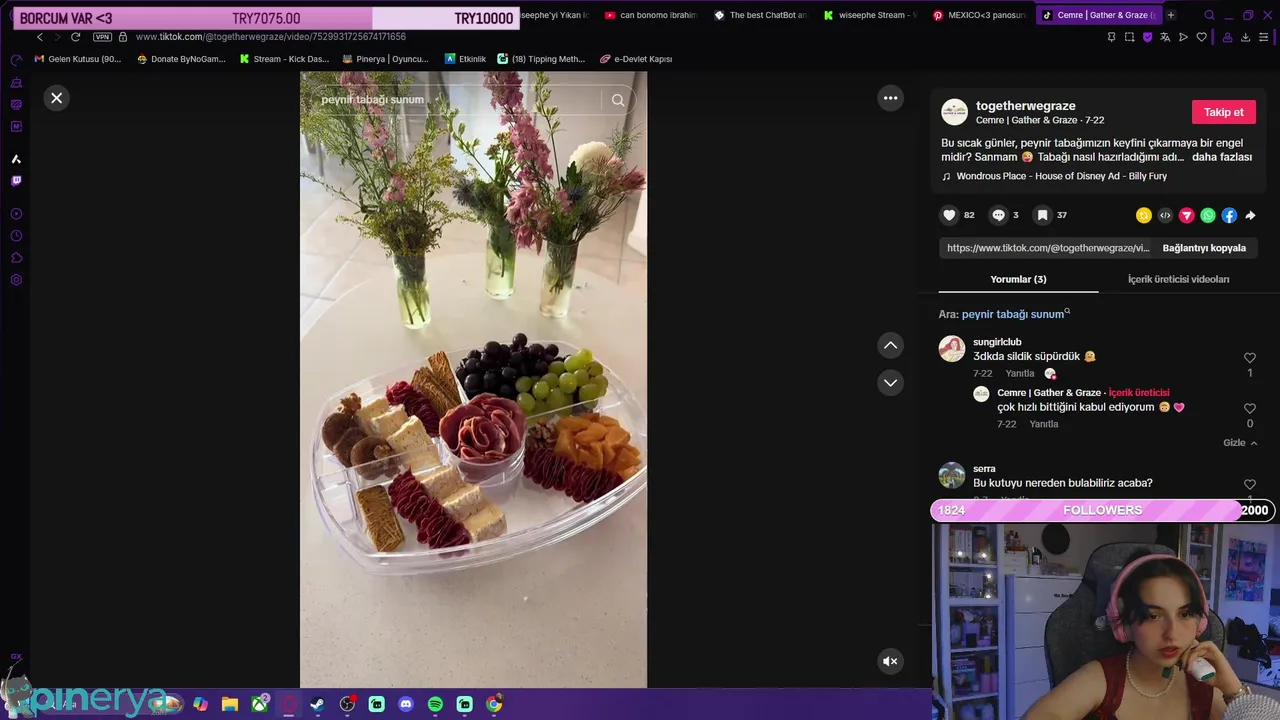The height and width of the screenshot is (720, 1280).
Task: Open the togetherwegraze profile avatar
Action: [955, 112]
